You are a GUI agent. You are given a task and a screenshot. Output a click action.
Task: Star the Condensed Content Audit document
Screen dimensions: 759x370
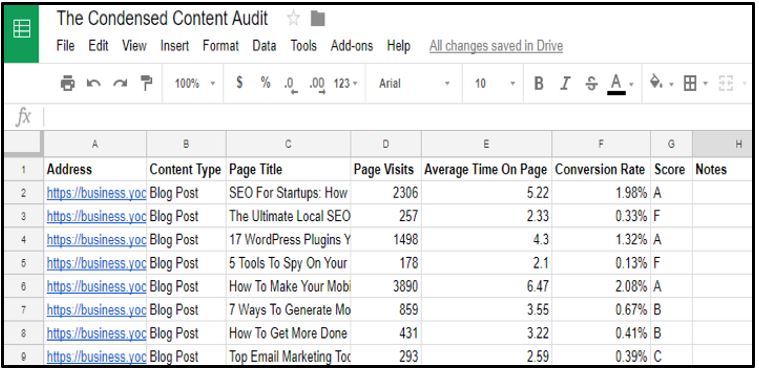pos(293,19)
